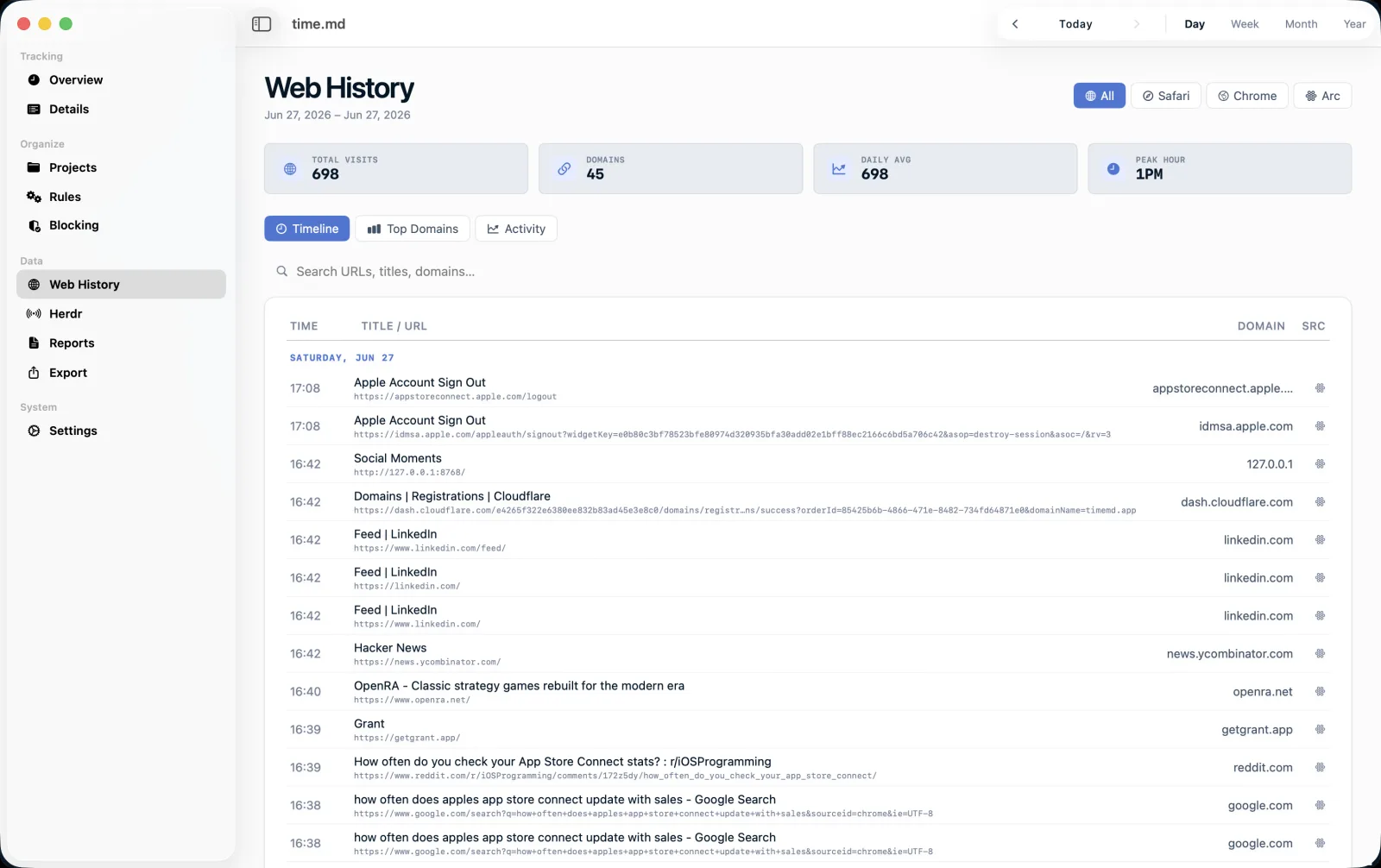Click the Peak Hour clock icon
Screen dimensions: 1381x868
pyautogui.click(x=1113, y=169)
